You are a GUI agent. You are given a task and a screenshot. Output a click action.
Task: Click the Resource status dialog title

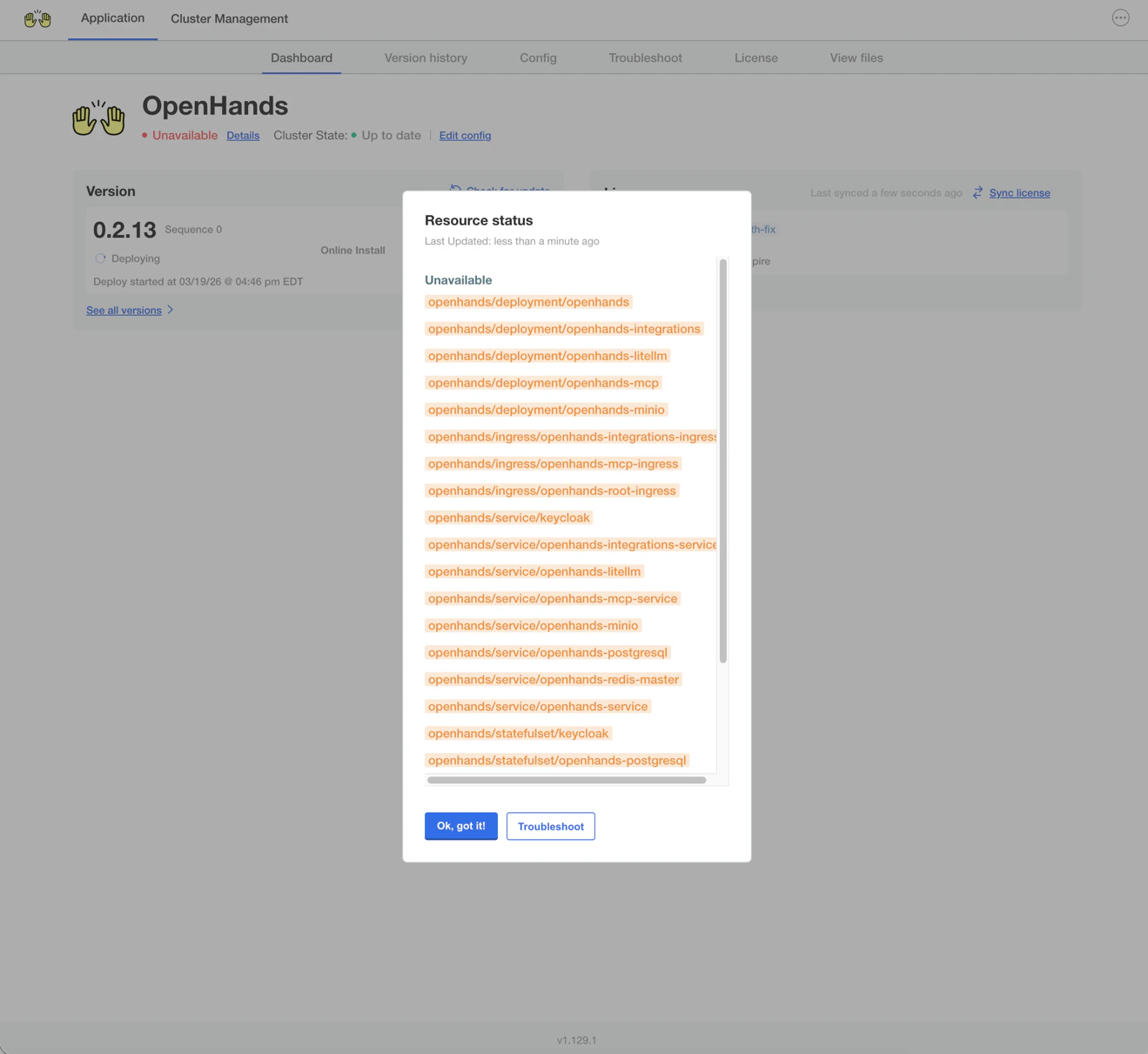(x=479, y=220)
